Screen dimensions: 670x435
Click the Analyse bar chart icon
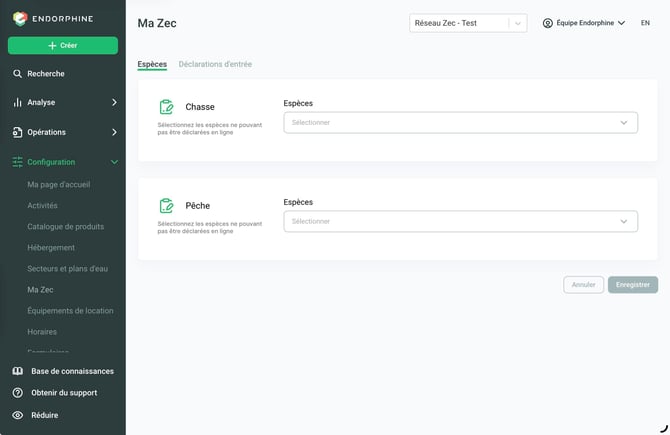17,102
